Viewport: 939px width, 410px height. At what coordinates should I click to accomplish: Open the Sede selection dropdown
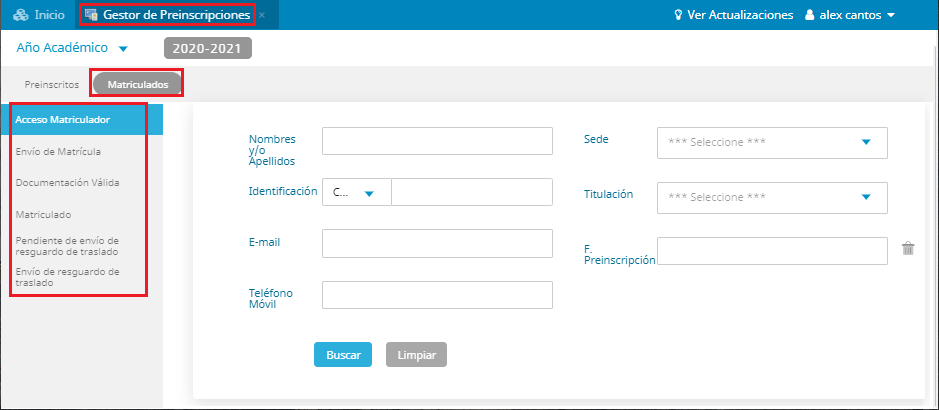(x=771, y=142)
